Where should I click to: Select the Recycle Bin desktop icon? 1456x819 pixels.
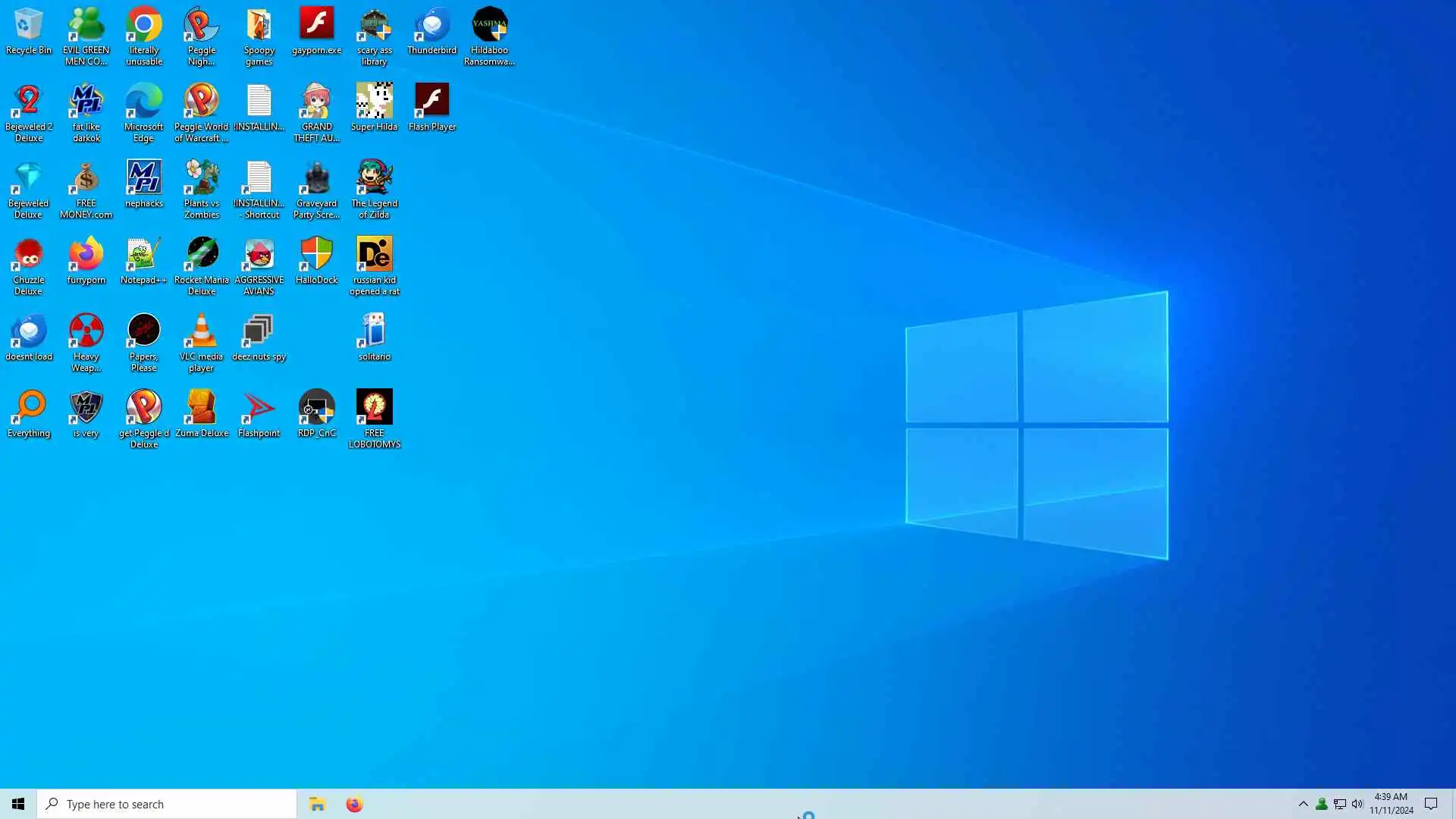(x=29, y=27)
